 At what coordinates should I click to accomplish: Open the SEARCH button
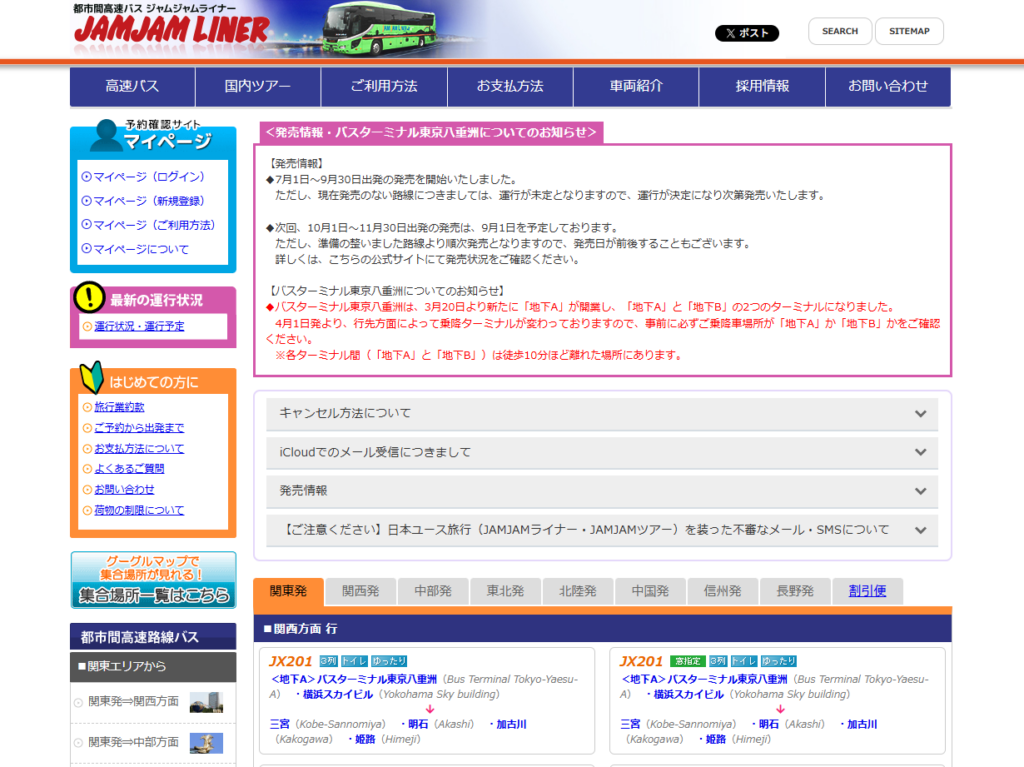tap(840, 31)
